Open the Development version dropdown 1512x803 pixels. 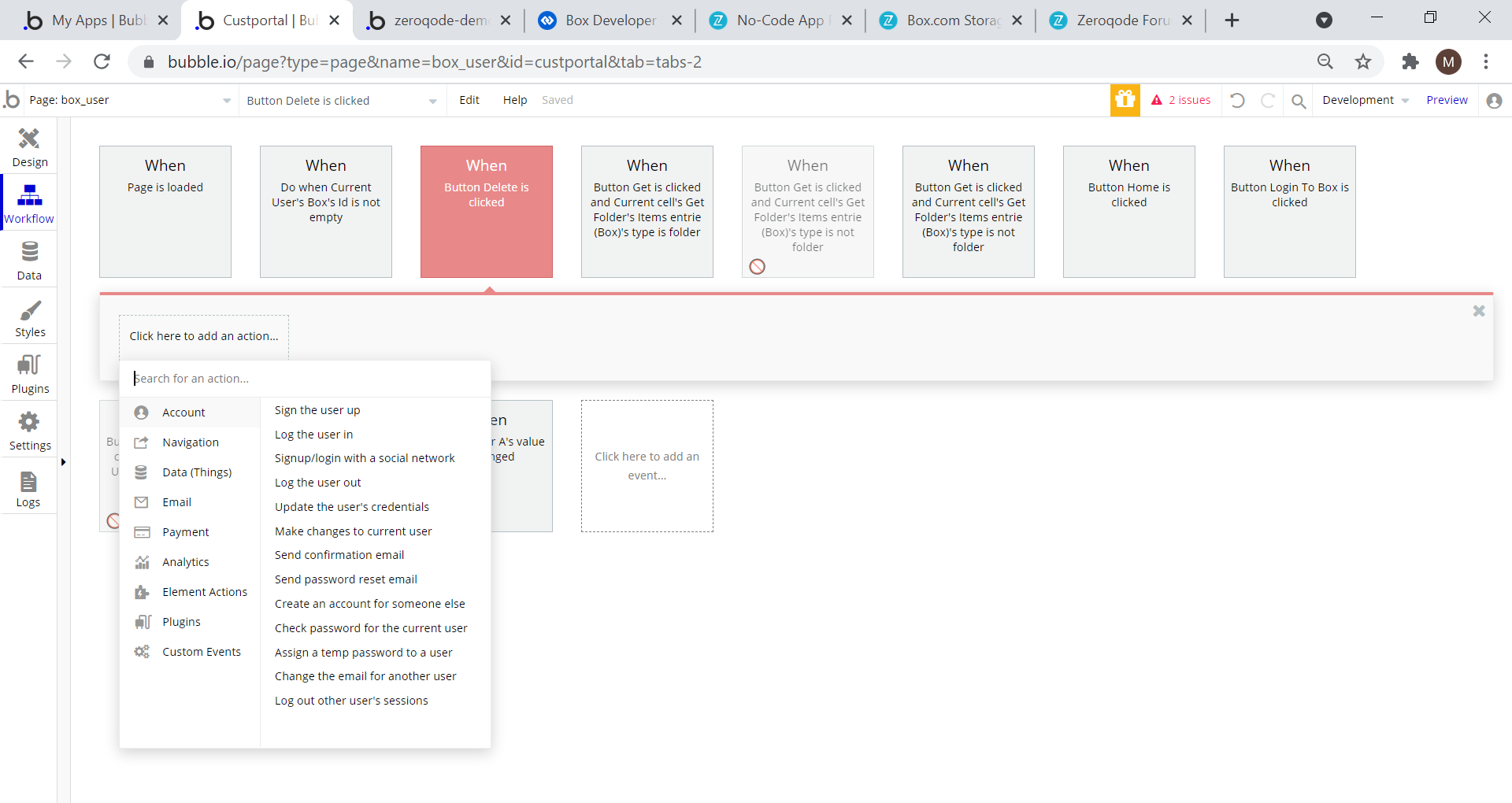click(1366, 100)
